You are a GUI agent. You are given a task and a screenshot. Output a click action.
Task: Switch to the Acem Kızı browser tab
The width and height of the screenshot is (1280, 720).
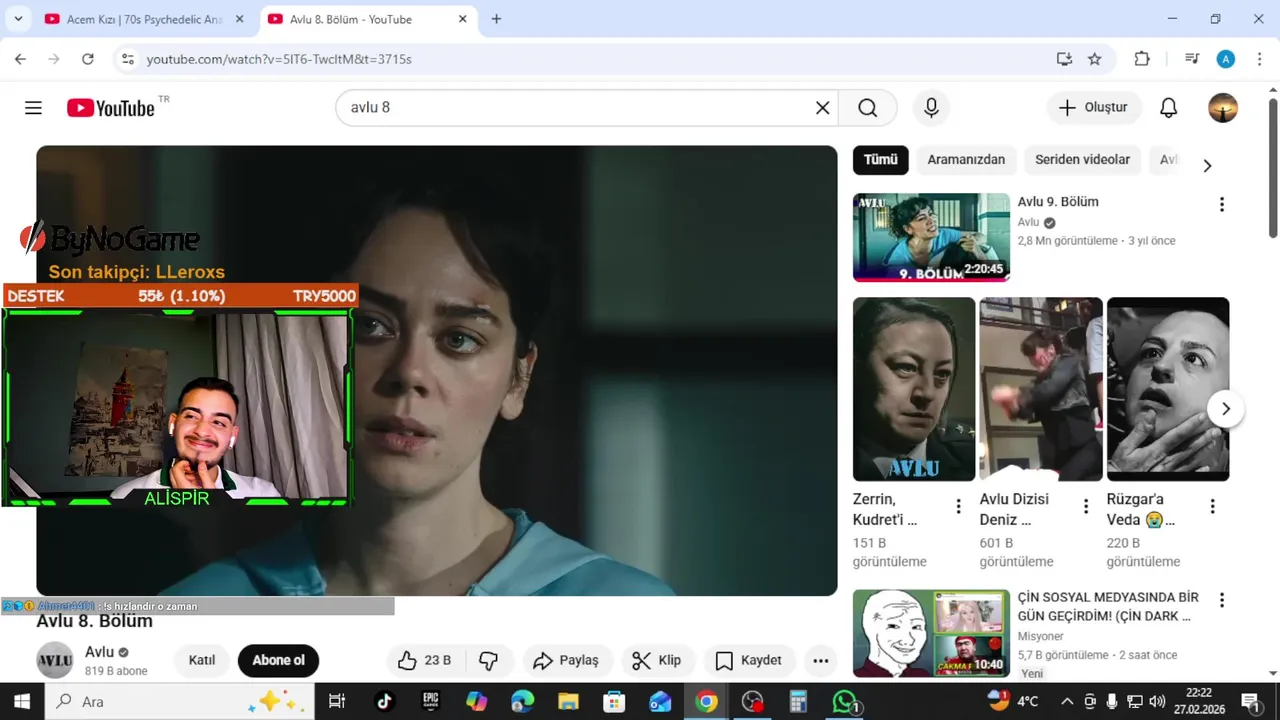click(x=146, y=19)
